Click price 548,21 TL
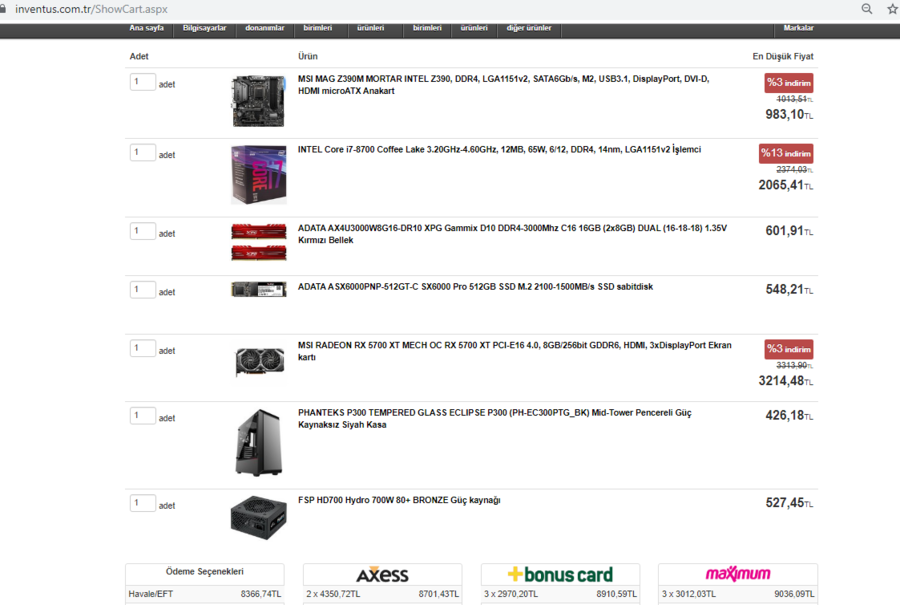This screenshot has height=605, width=900. coord(789,289)
